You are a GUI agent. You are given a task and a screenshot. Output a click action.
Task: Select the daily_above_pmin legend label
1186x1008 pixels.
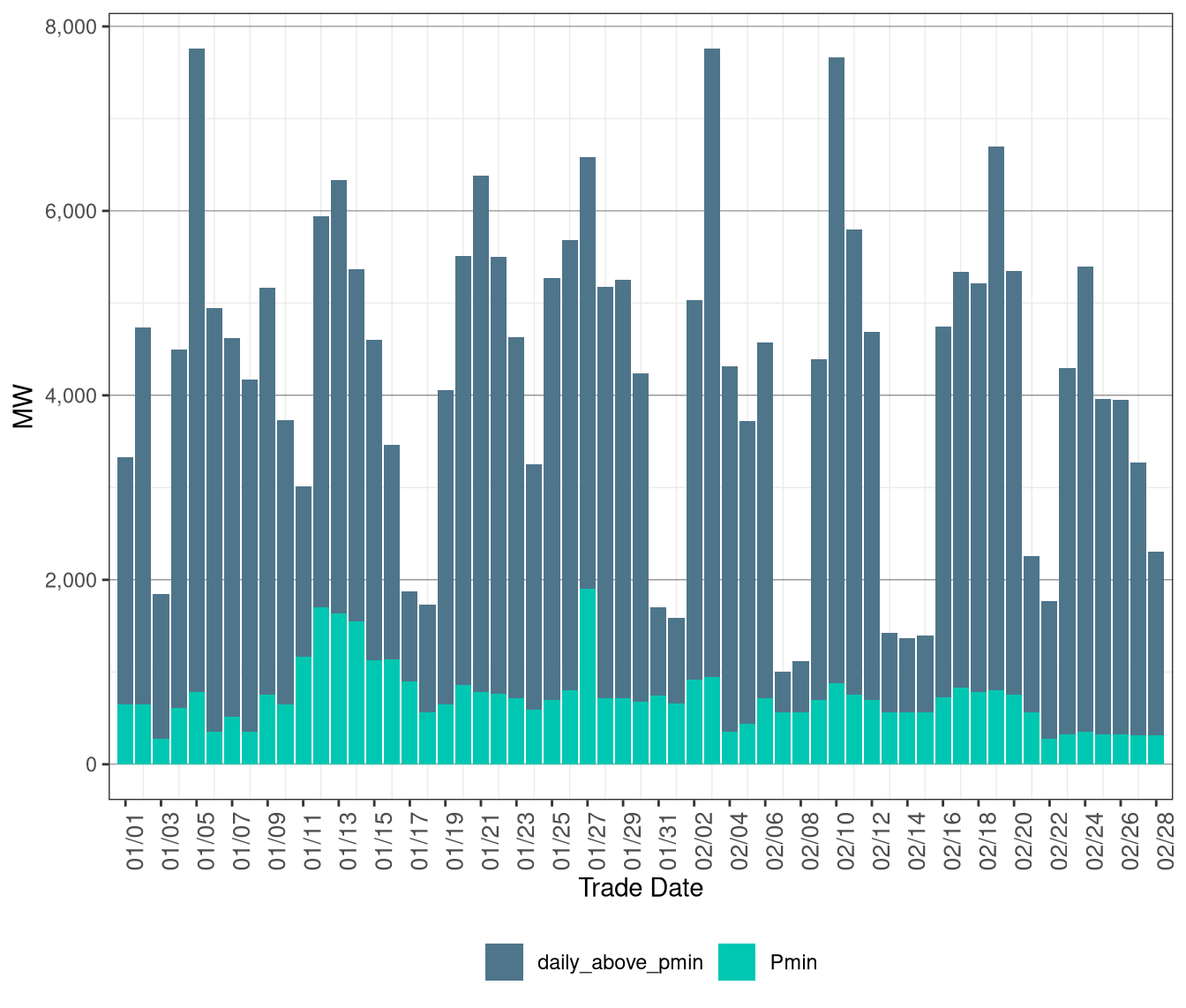pos(619,962)
